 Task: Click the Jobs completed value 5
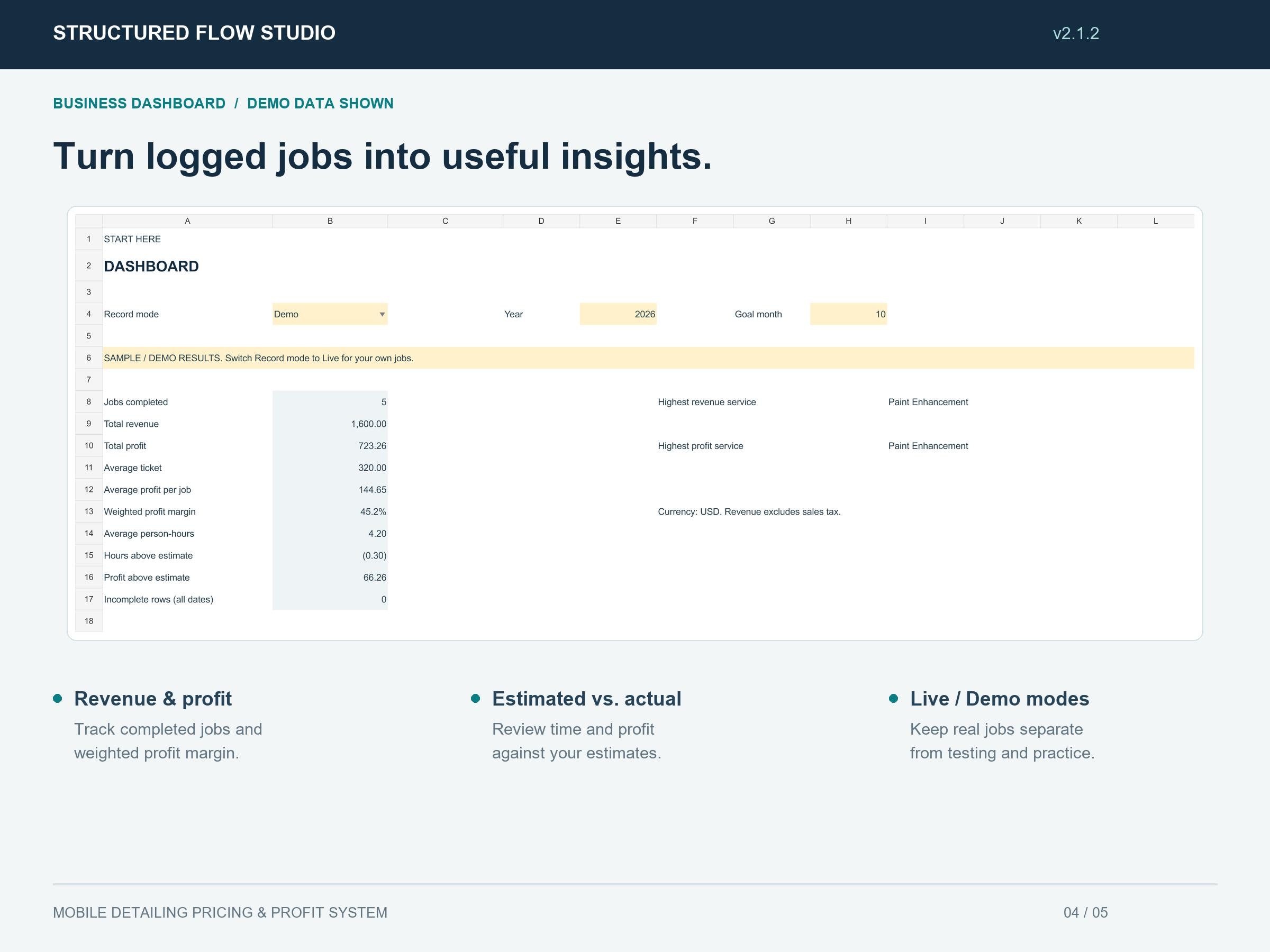tap(330, 401)
